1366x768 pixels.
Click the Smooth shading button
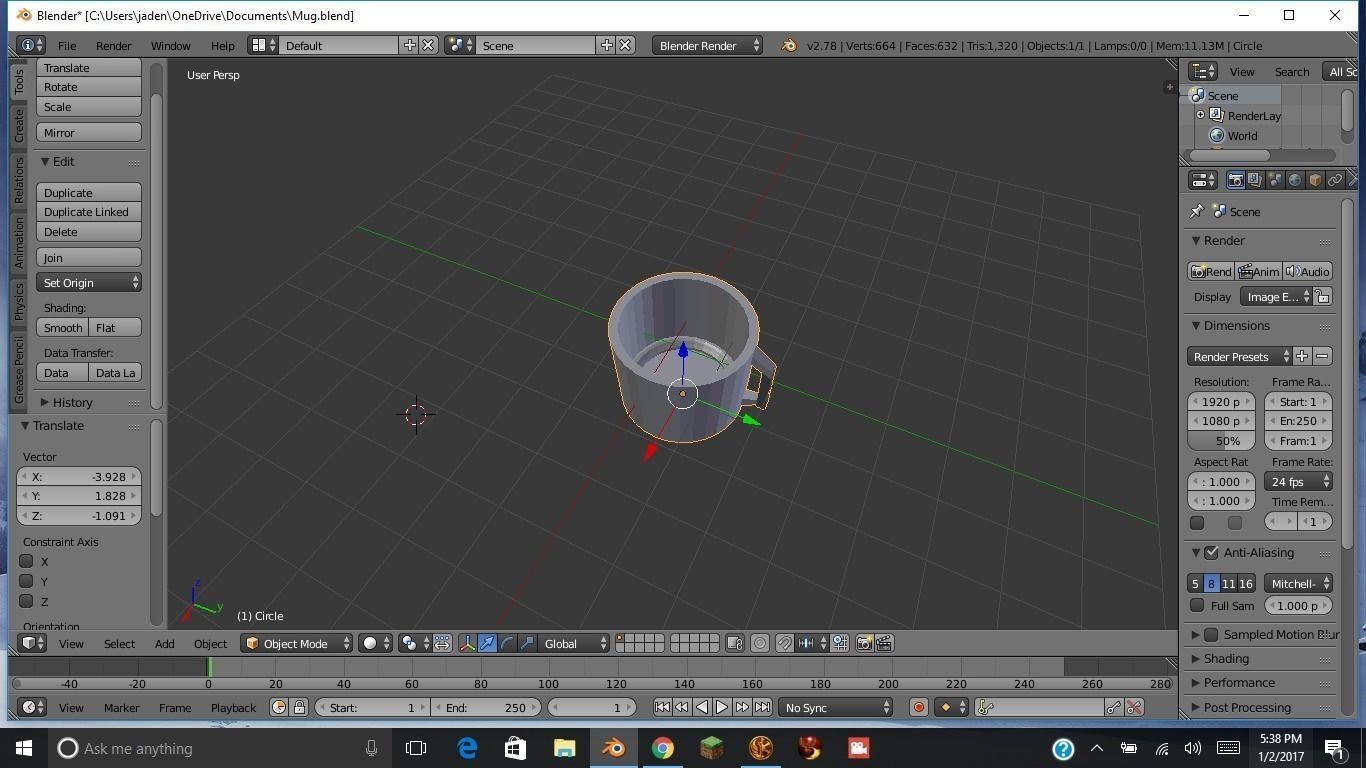63,327
